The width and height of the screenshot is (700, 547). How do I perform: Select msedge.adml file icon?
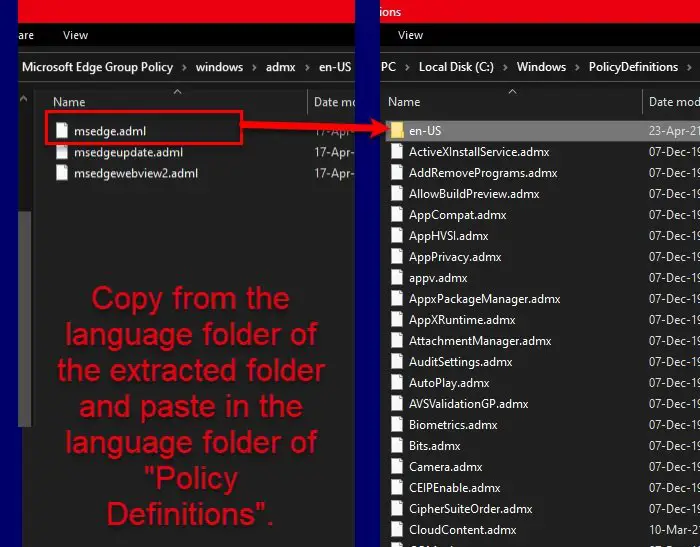(62, 131)
